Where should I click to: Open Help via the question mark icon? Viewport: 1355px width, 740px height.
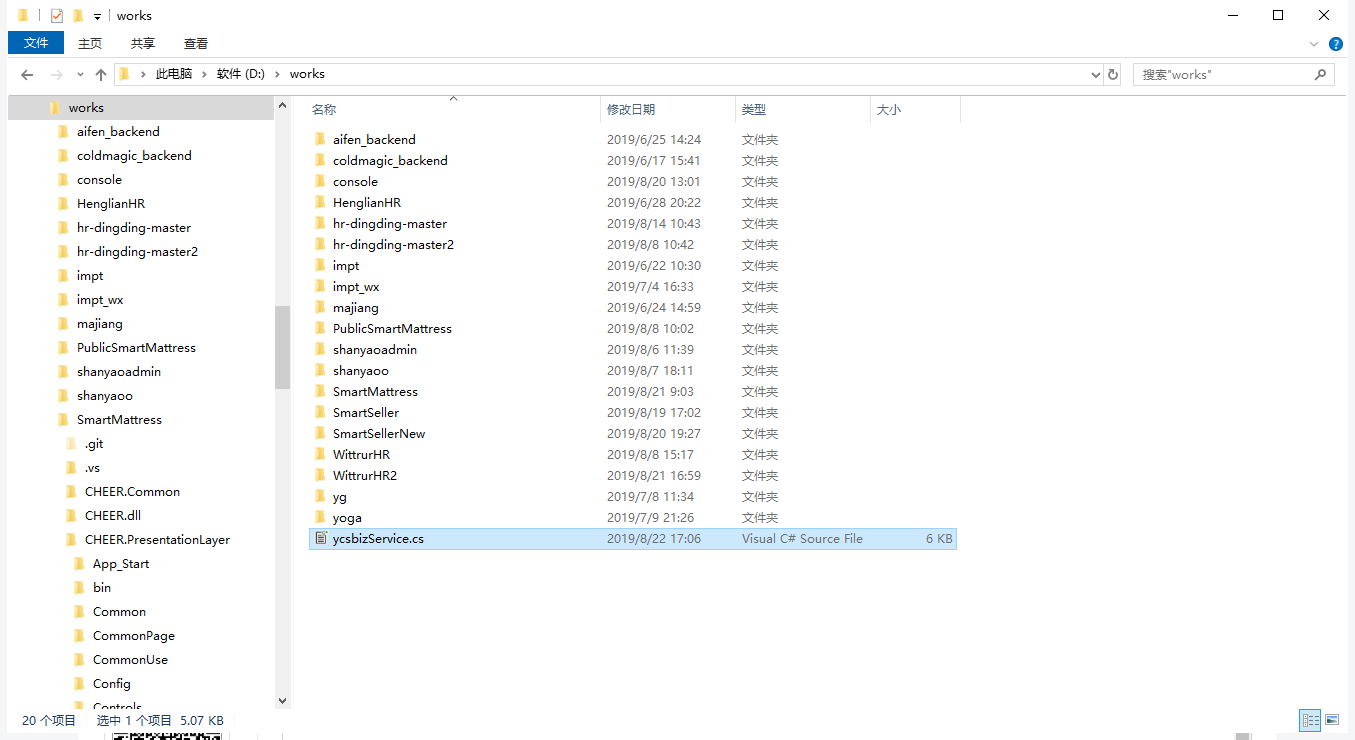(1336, 43)
